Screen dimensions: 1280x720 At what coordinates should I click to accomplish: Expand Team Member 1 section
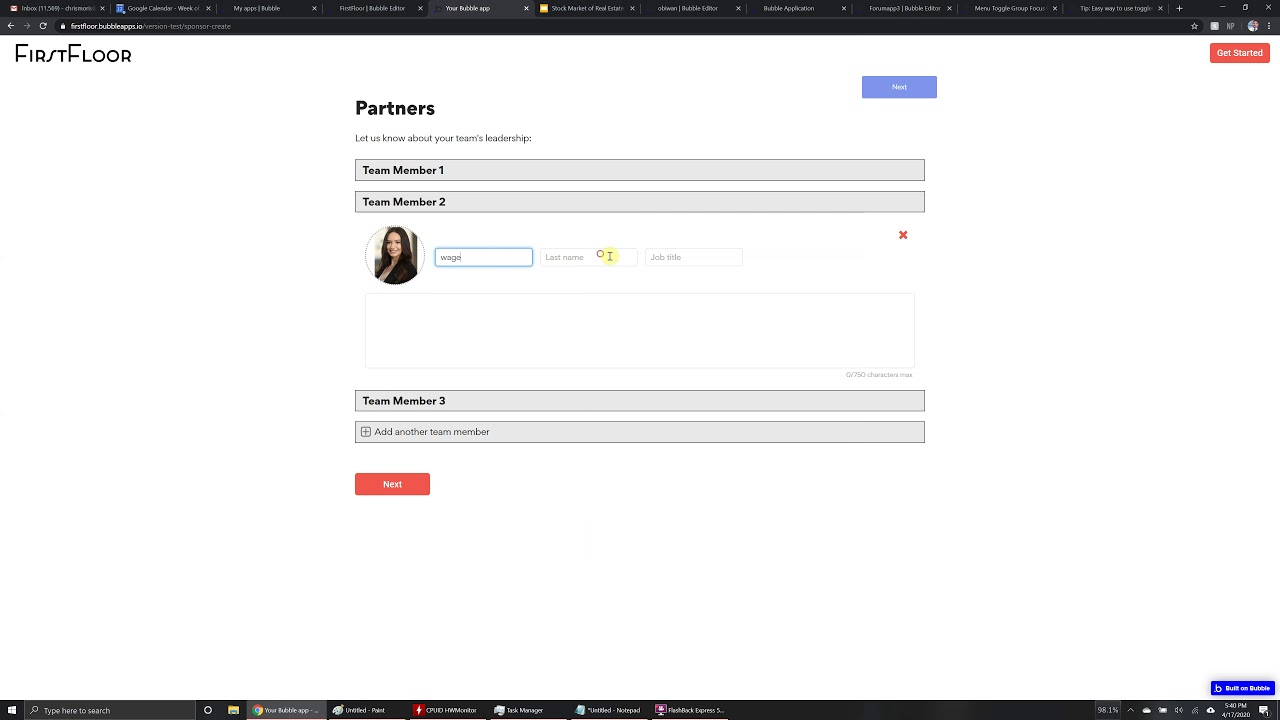[x=640, y=170]
